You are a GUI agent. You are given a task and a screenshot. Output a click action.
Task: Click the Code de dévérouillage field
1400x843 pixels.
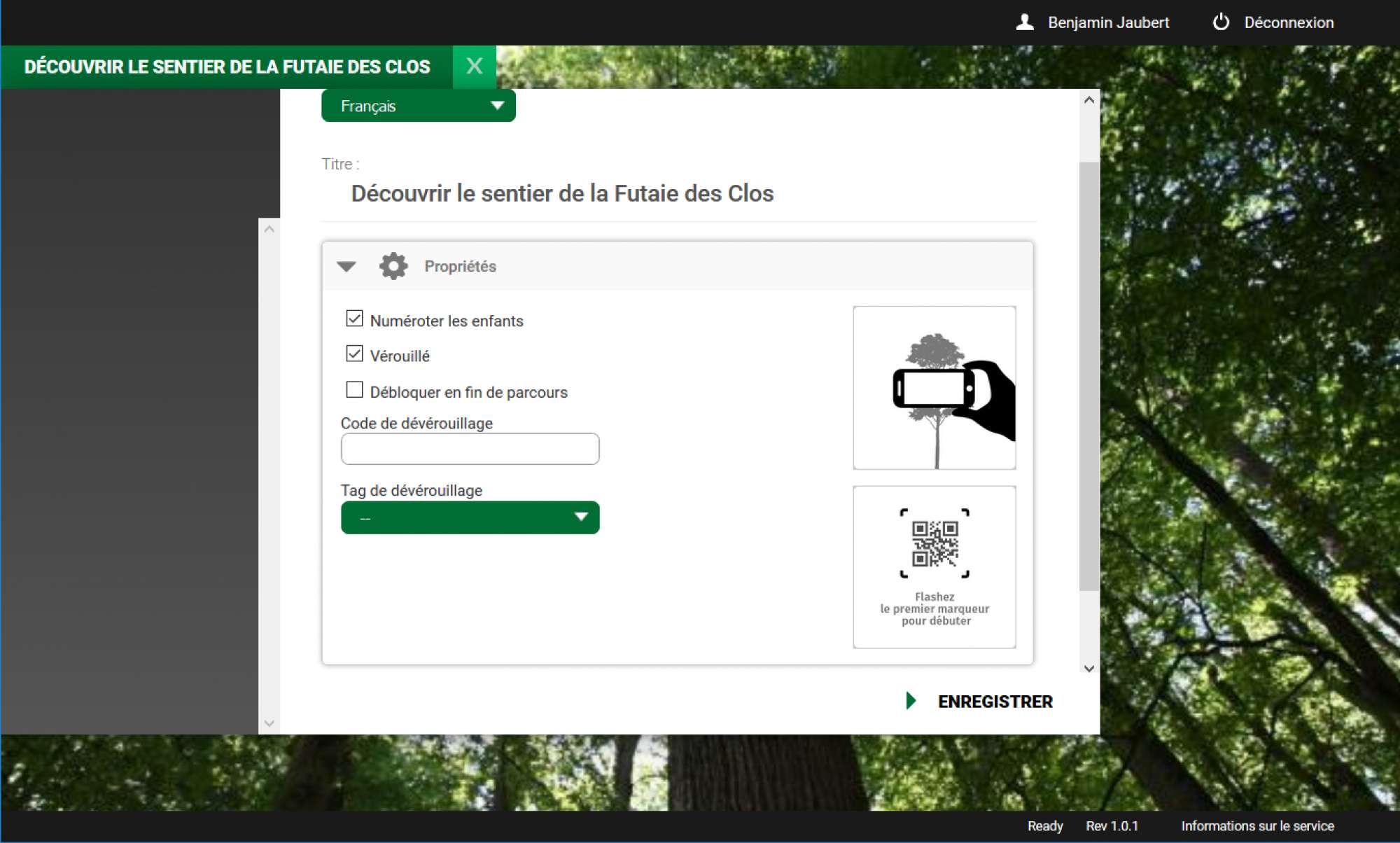[x=470, y=449]
